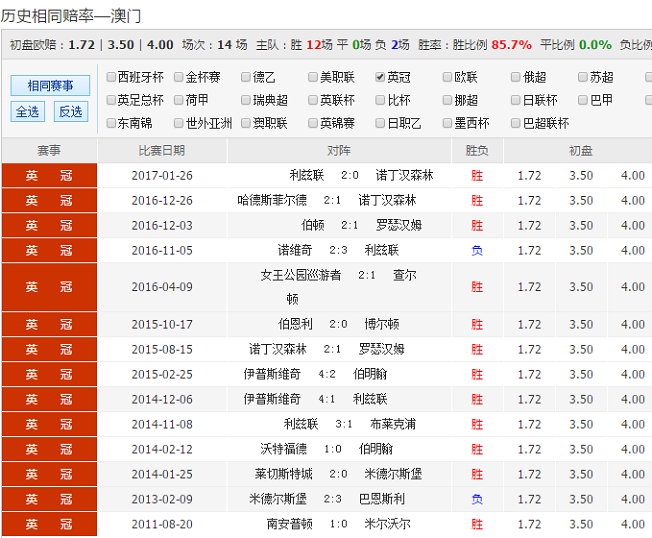Click 哈德斯菲尔德 team name

(272, 200)
